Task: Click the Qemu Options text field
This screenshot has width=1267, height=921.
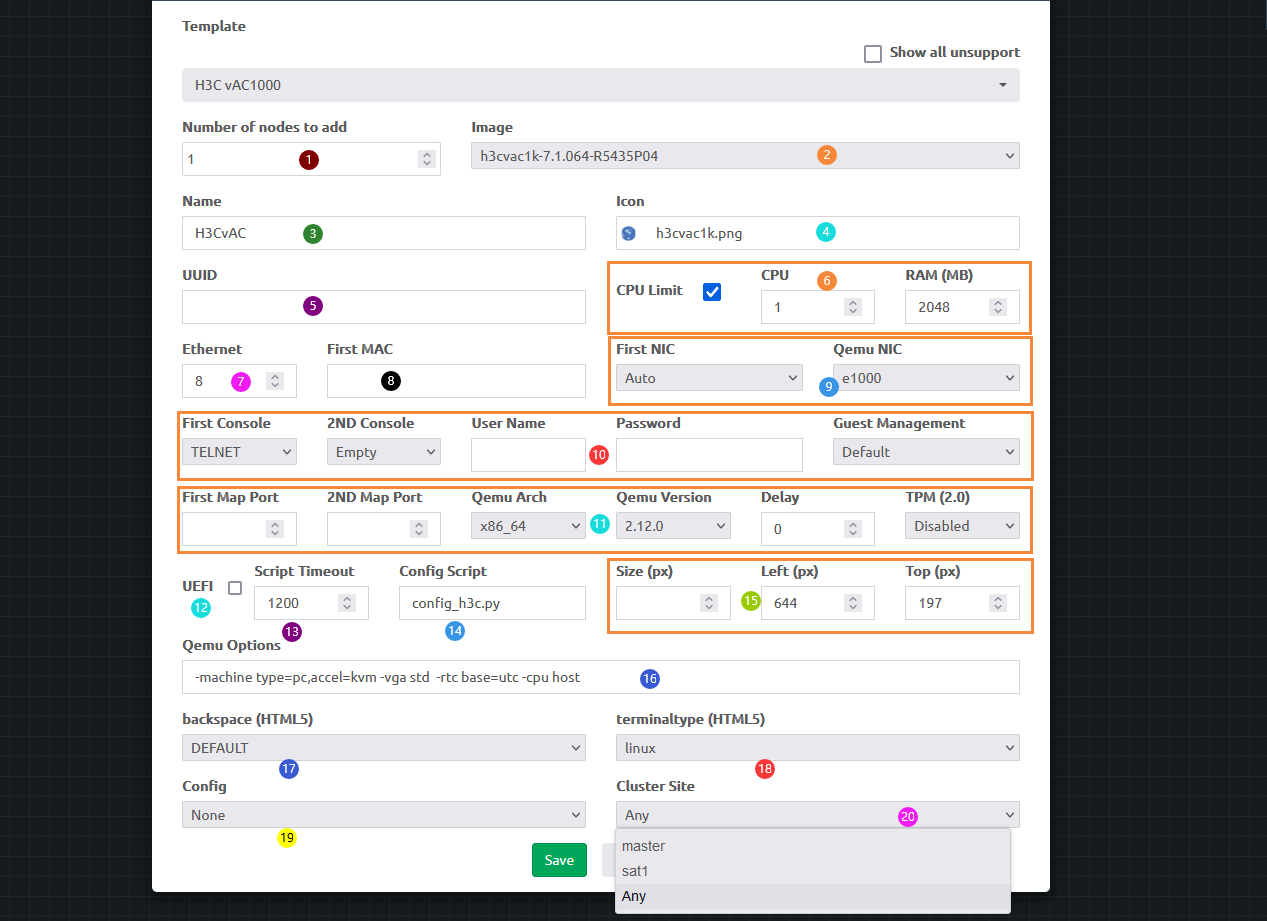Action: (600, 677)
